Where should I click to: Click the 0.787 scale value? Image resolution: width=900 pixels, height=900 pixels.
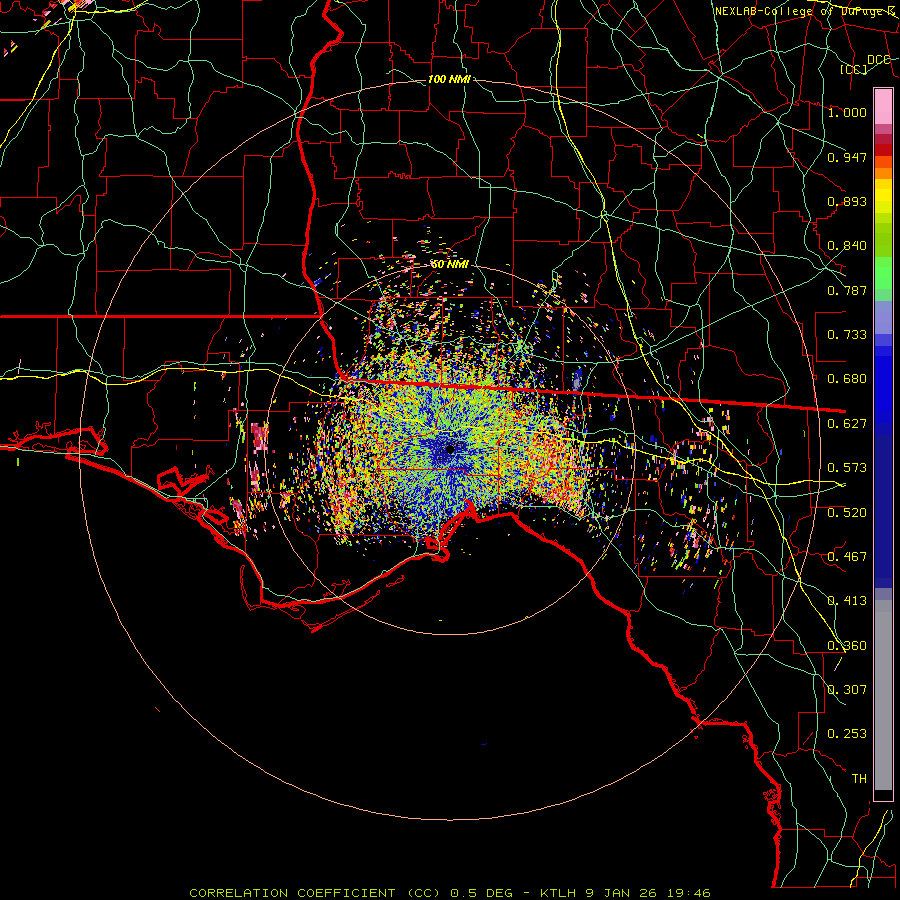(x=847, y=290)
